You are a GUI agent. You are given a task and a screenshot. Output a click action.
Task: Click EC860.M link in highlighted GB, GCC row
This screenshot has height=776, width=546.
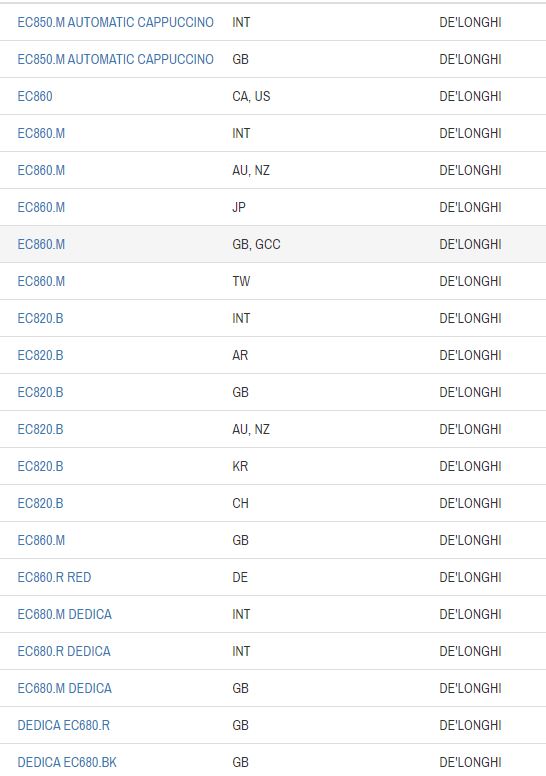click(41, 244)
